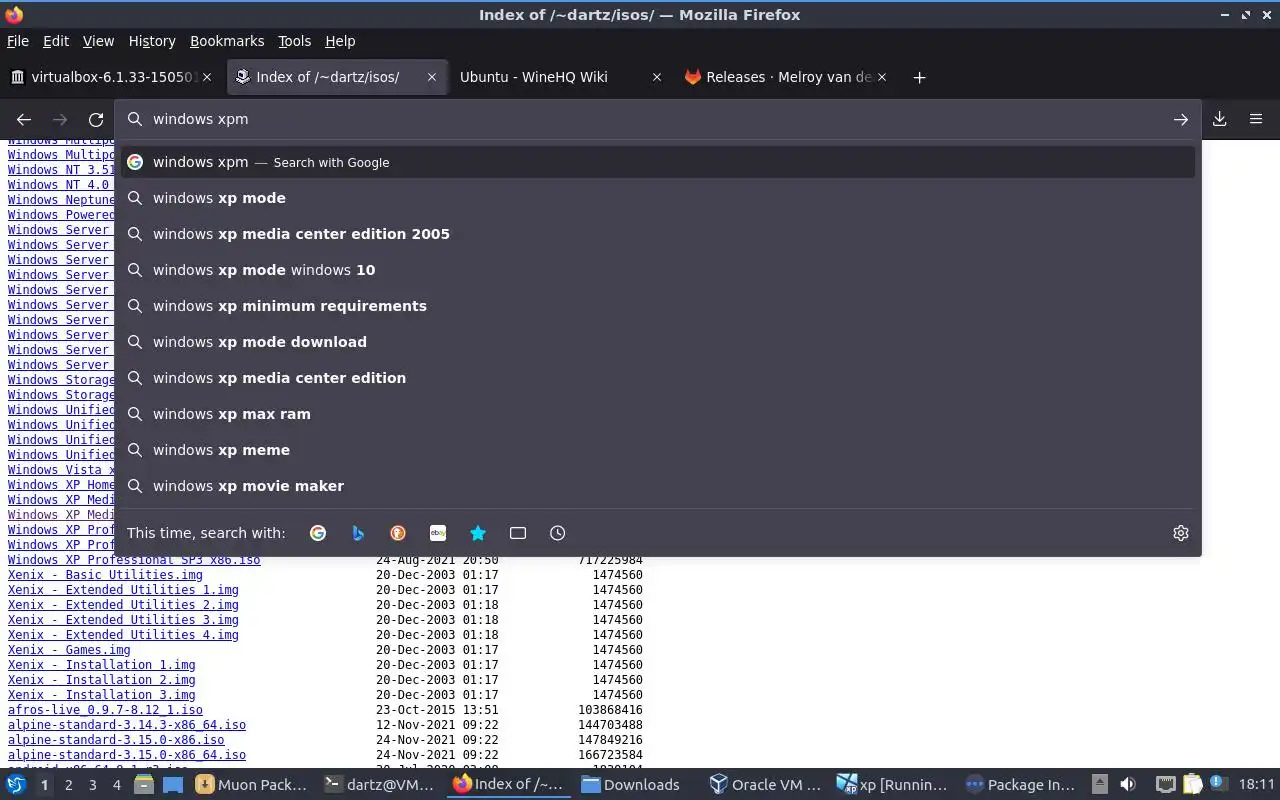Switch to virtual desktop 2
Screen dimensions: 1280x800
tap(68, 785)
